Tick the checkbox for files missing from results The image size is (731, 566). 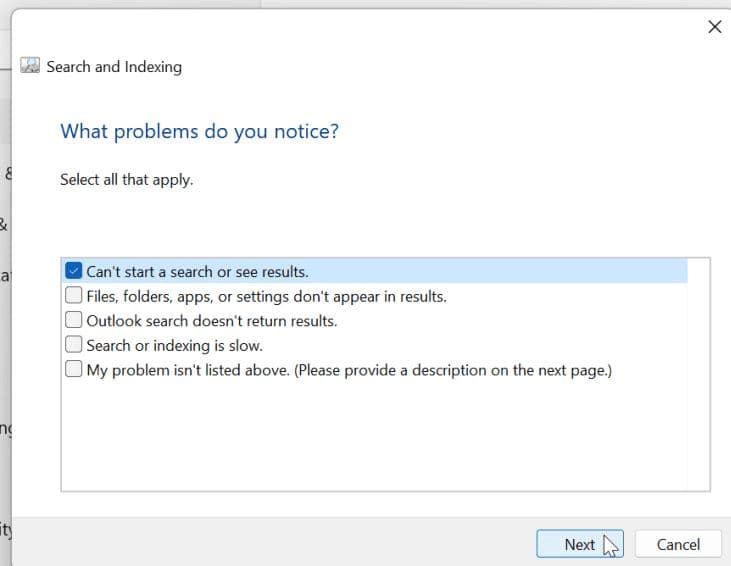point(74,296)
